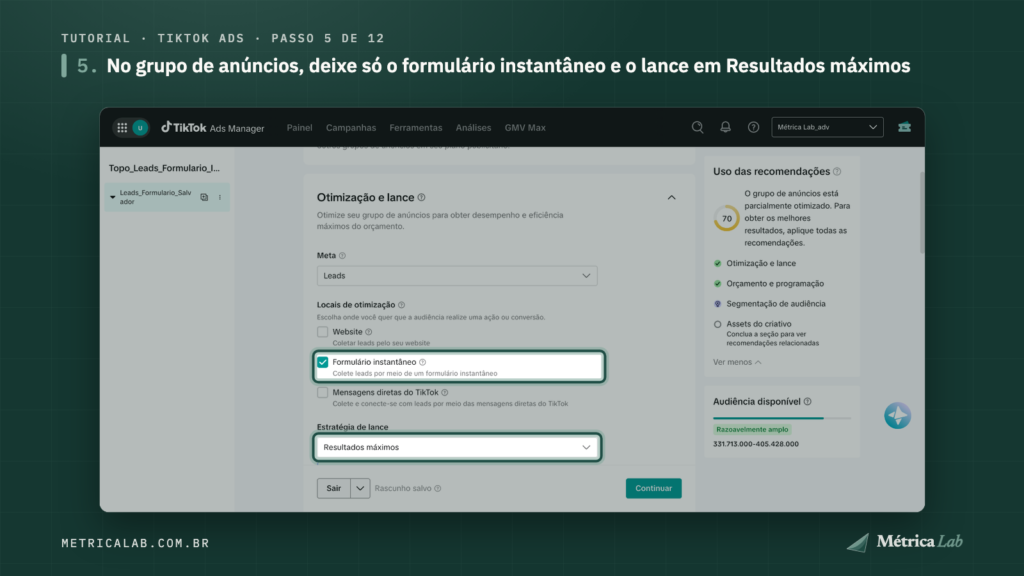The width and height of the screenshot is (1024, 576).
Task: Show info for Mensagens diretas do TikTok
Action: pyautogui.click(x=445, y=392)
